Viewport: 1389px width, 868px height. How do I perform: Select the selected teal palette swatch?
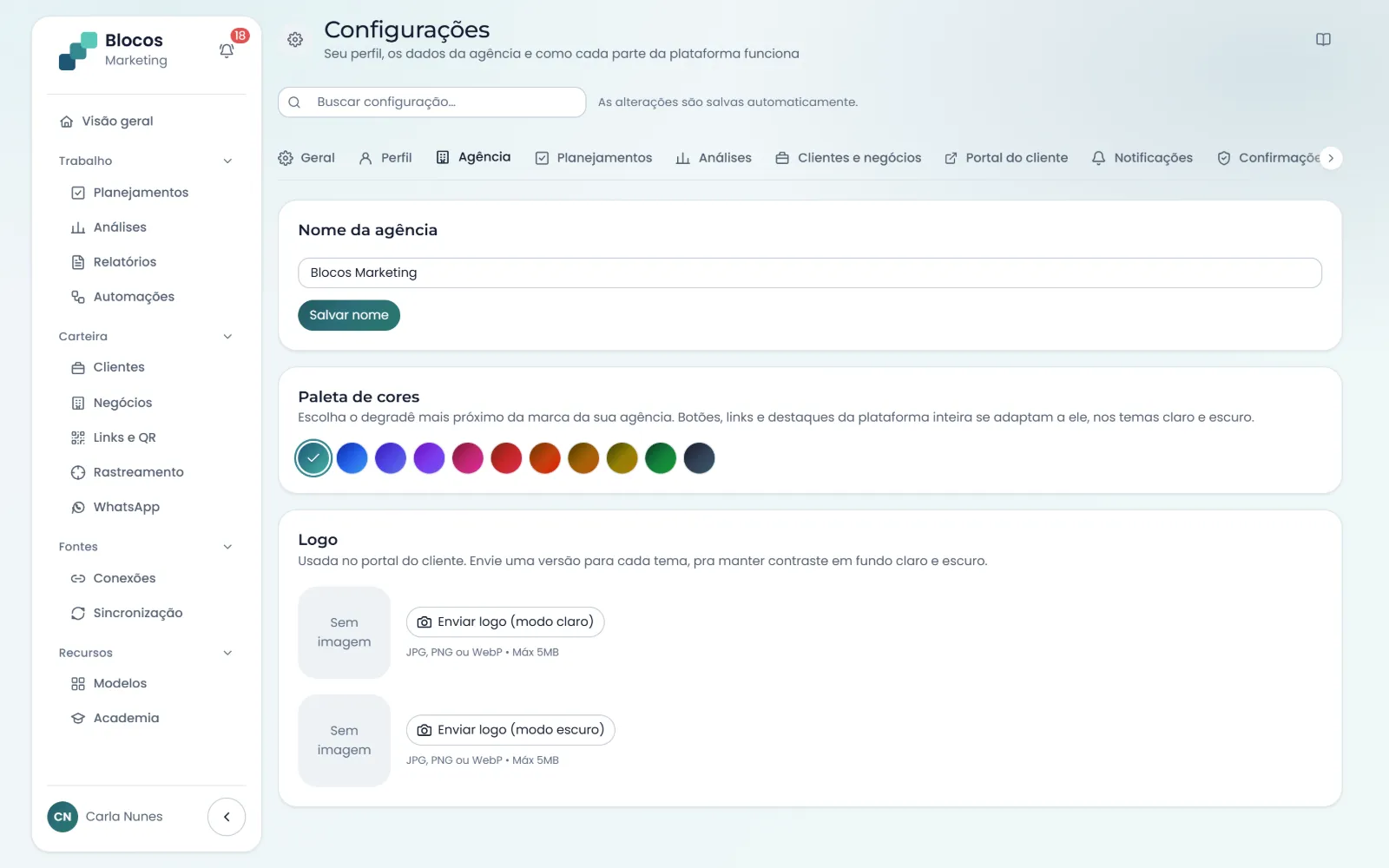pyautogui.click(x=313, y=458)
